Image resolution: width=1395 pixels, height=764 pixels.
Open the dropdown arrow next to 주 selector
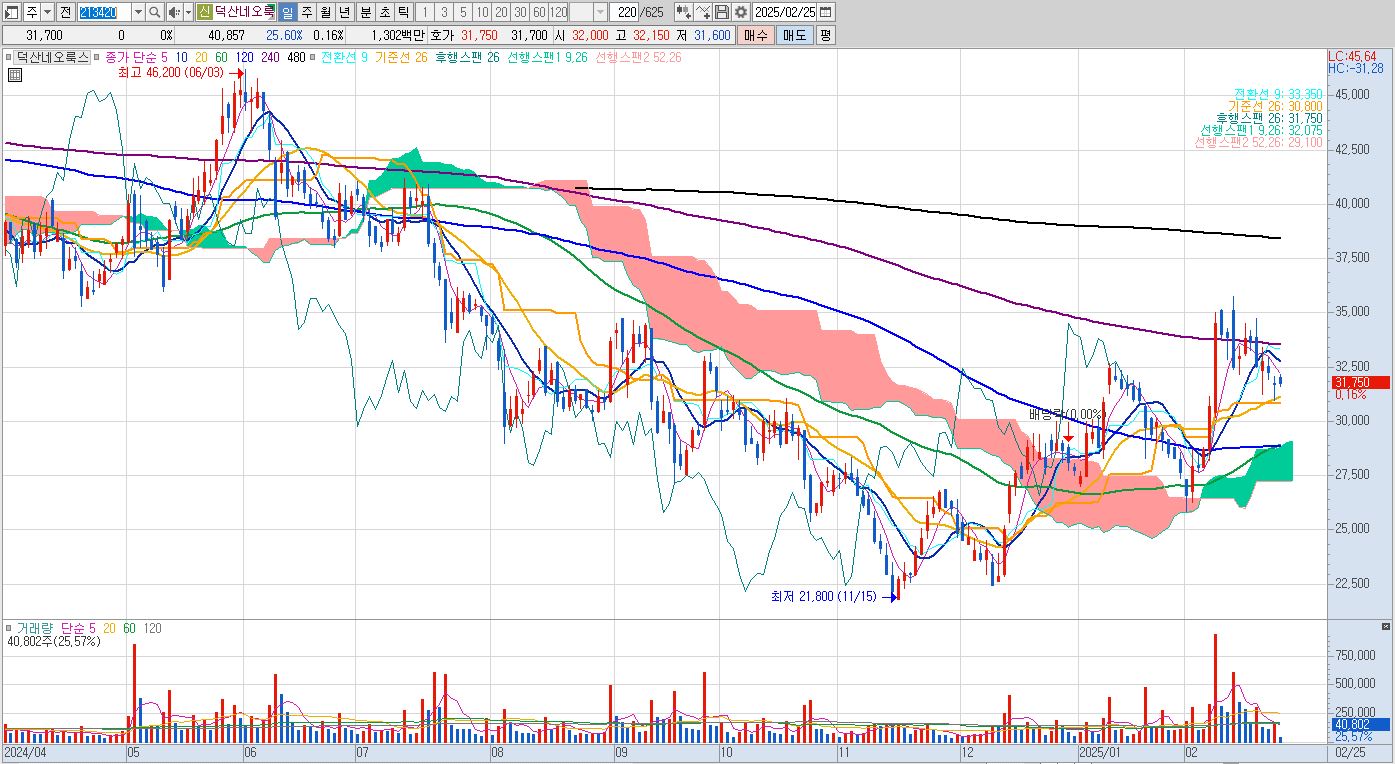pos(48,12)
